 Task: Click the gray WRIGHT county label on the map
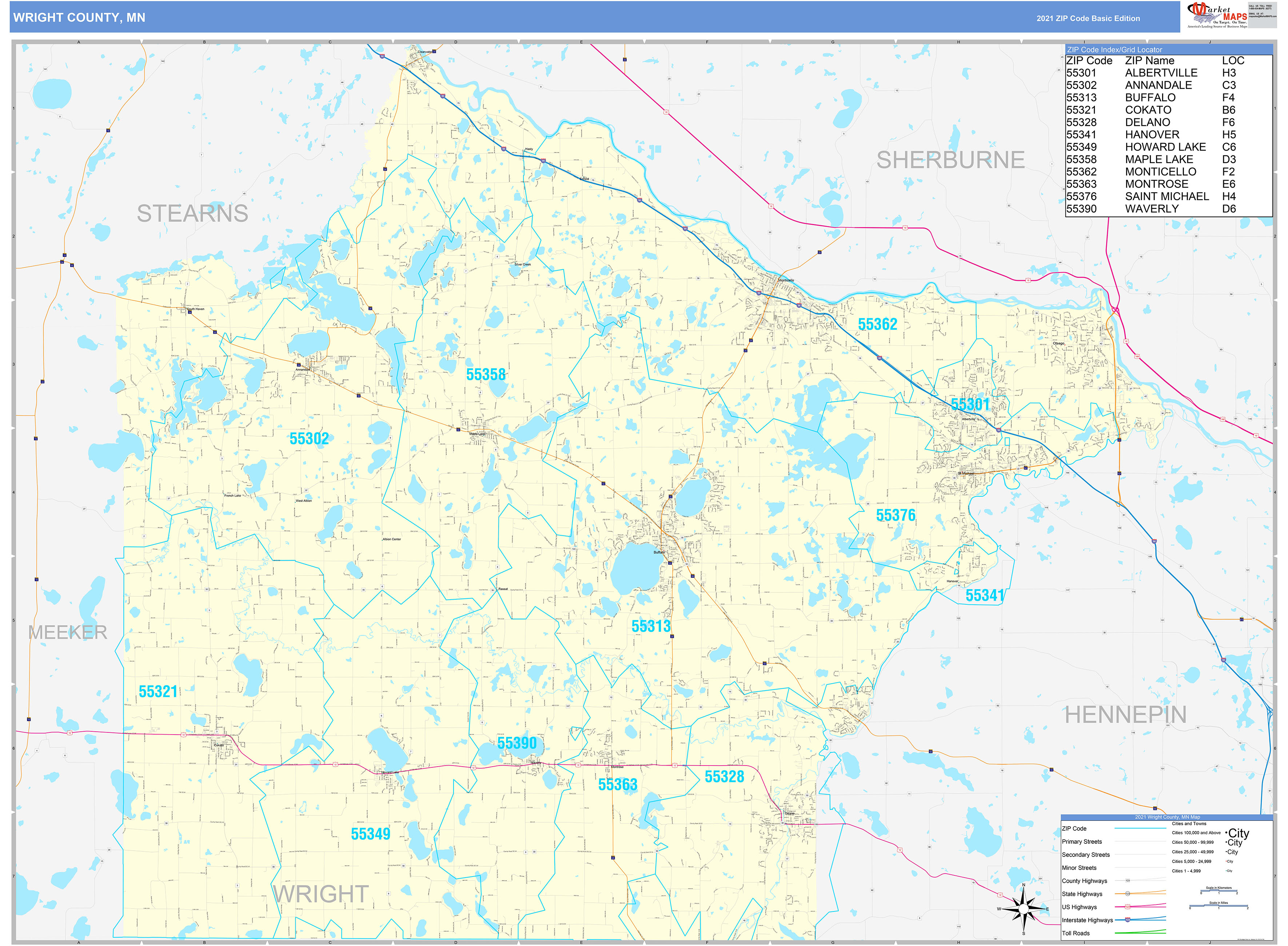[x=320, y=894]
